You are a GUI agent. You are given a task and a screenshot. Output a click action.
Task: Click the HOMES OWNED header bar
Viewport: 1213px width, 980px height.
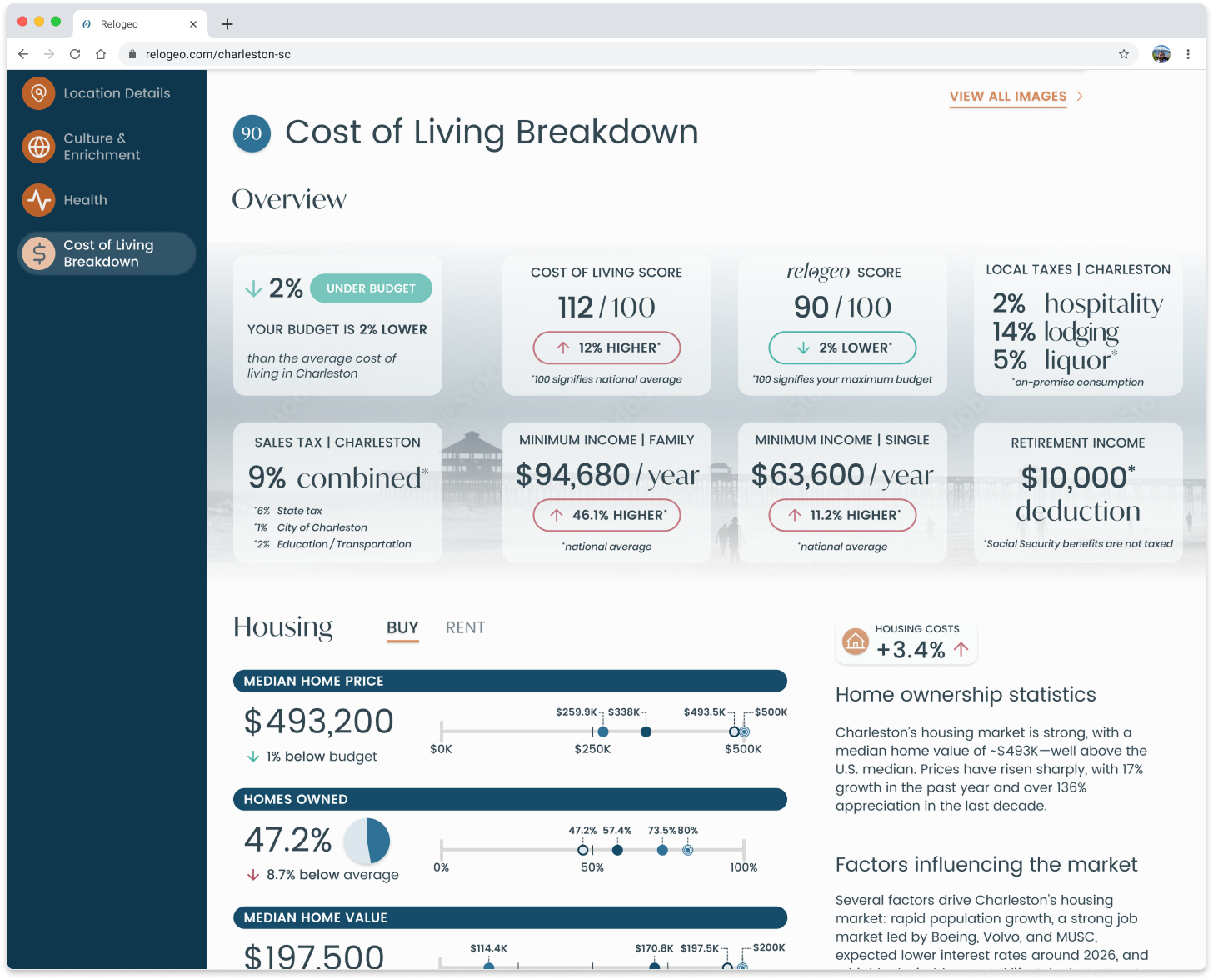pyautogui.click(x=510, y=799)
